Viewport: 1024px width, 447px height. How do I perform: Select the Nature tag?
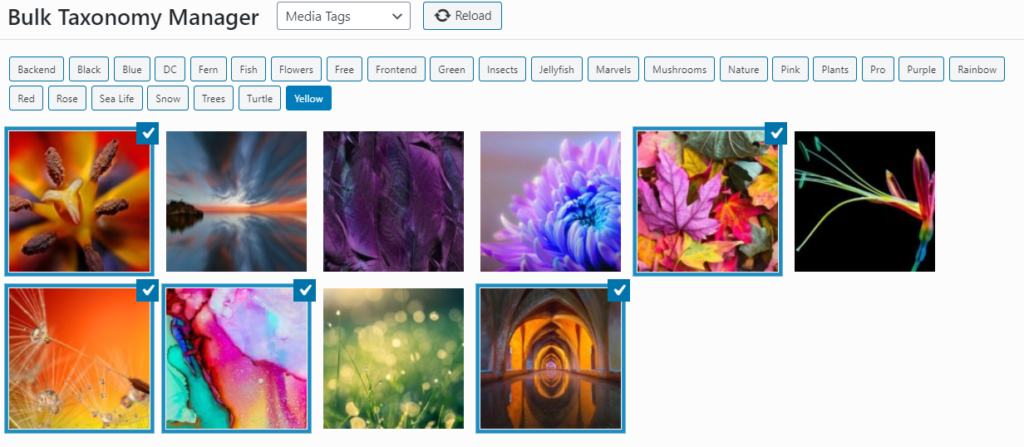click(x=744, y=69)
